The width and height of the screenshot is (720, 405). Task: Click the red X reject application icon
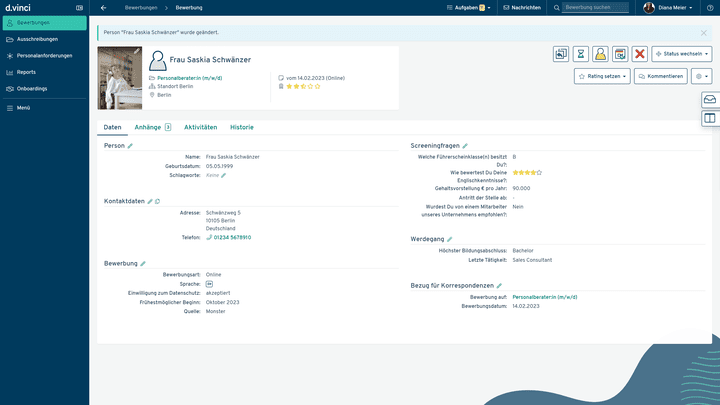click(640, 54)
